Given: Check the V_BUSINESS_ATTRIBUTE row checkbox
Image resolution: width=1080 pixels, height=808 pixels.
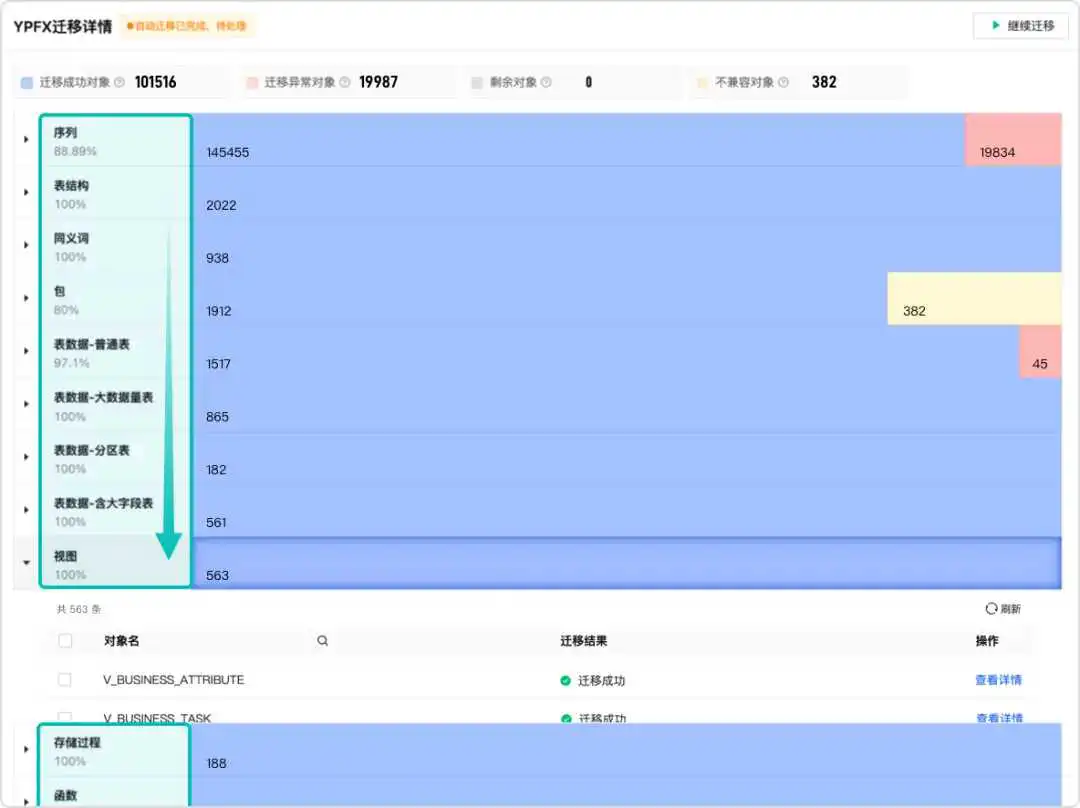Looking at the screenshot, I should click(65, 680).
